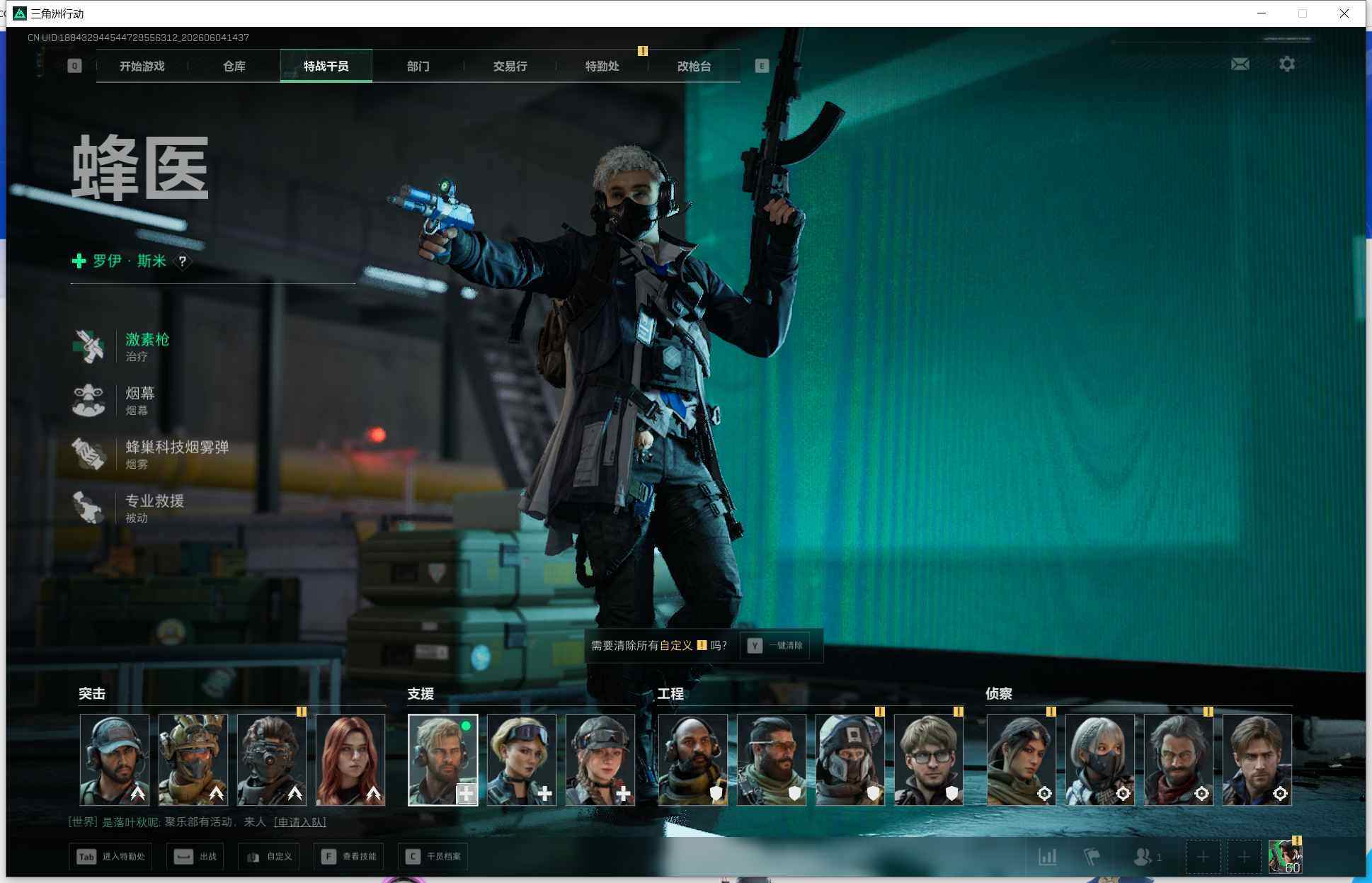Switch to the 仓库 tab

coord(234,66)
